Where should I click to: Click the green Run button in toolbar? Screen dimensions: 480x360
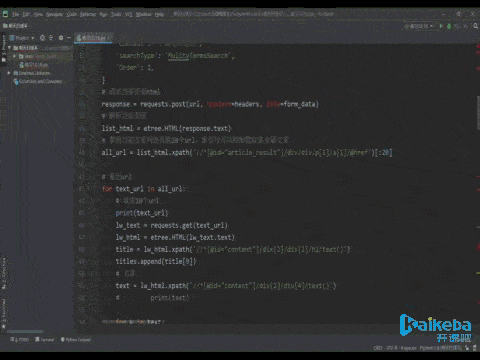pos(441,26)
